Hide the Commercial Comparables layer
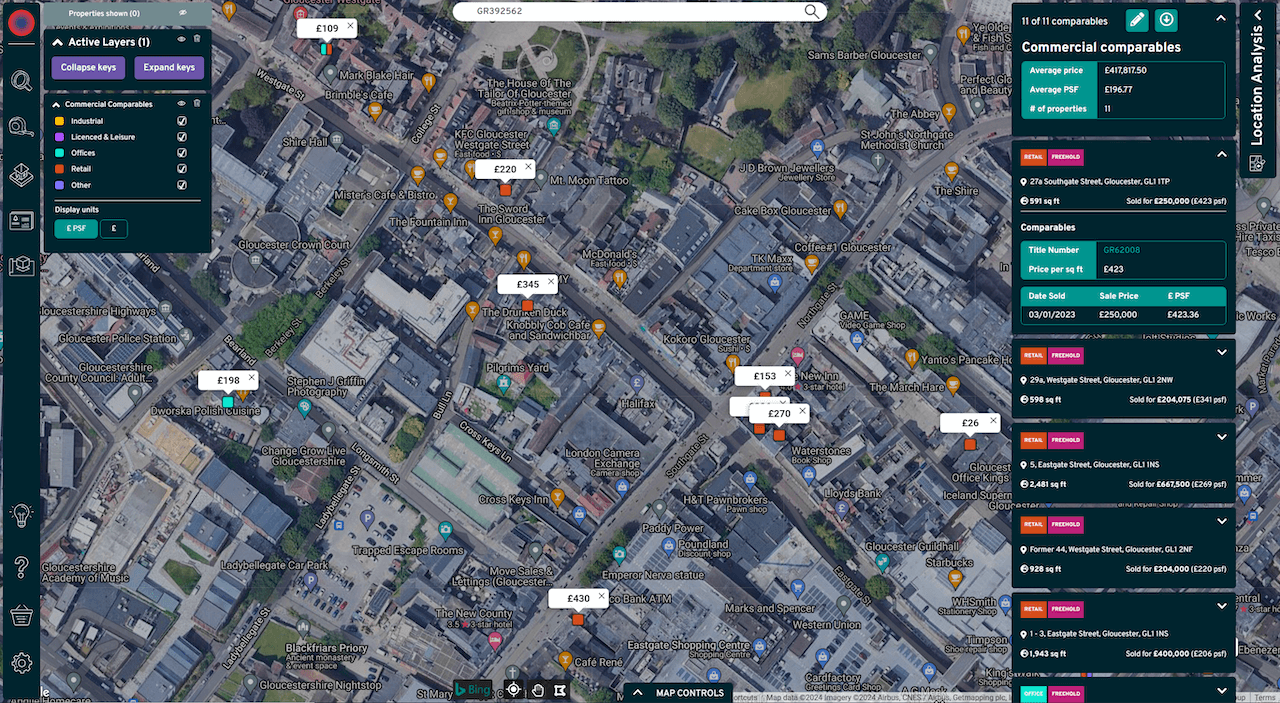Screen dimensions: 1280x703 (x=181, y=103)
